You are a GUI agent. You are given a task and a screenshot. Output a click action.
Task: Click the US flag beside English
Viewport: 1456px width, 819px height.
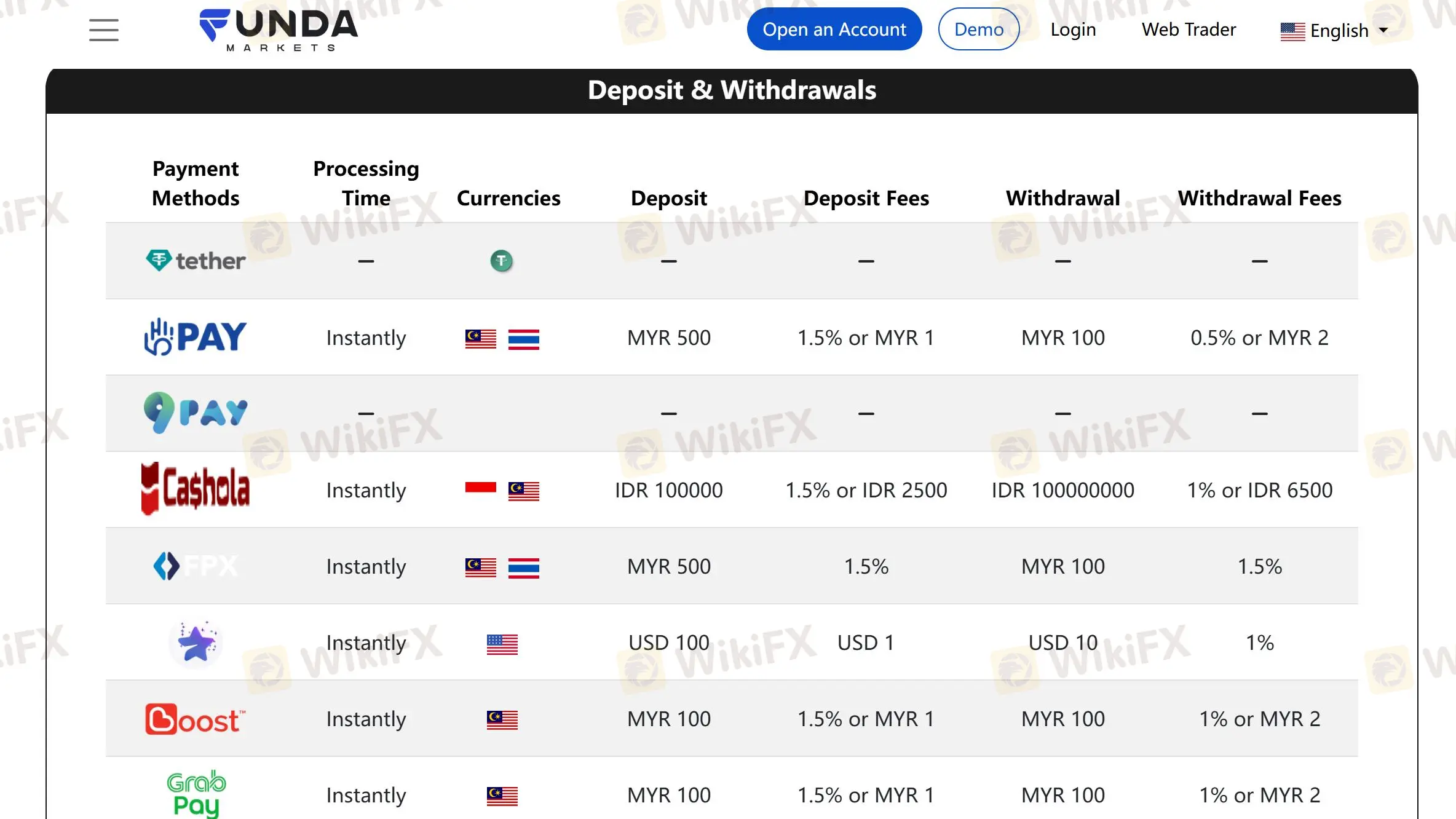tap(1292, 31)
